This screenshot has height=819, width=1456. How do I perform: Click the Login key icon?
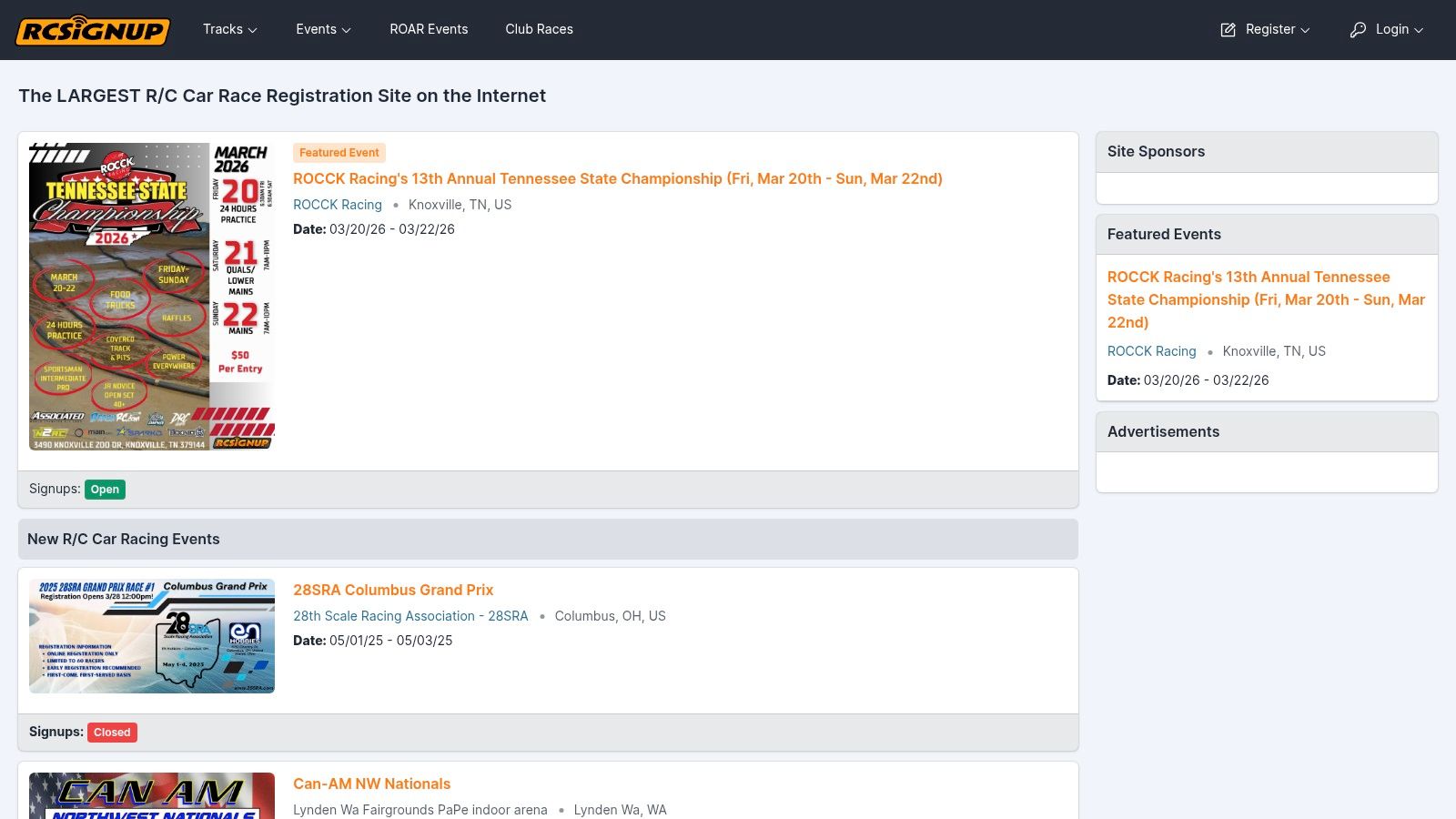(1358, 30)
